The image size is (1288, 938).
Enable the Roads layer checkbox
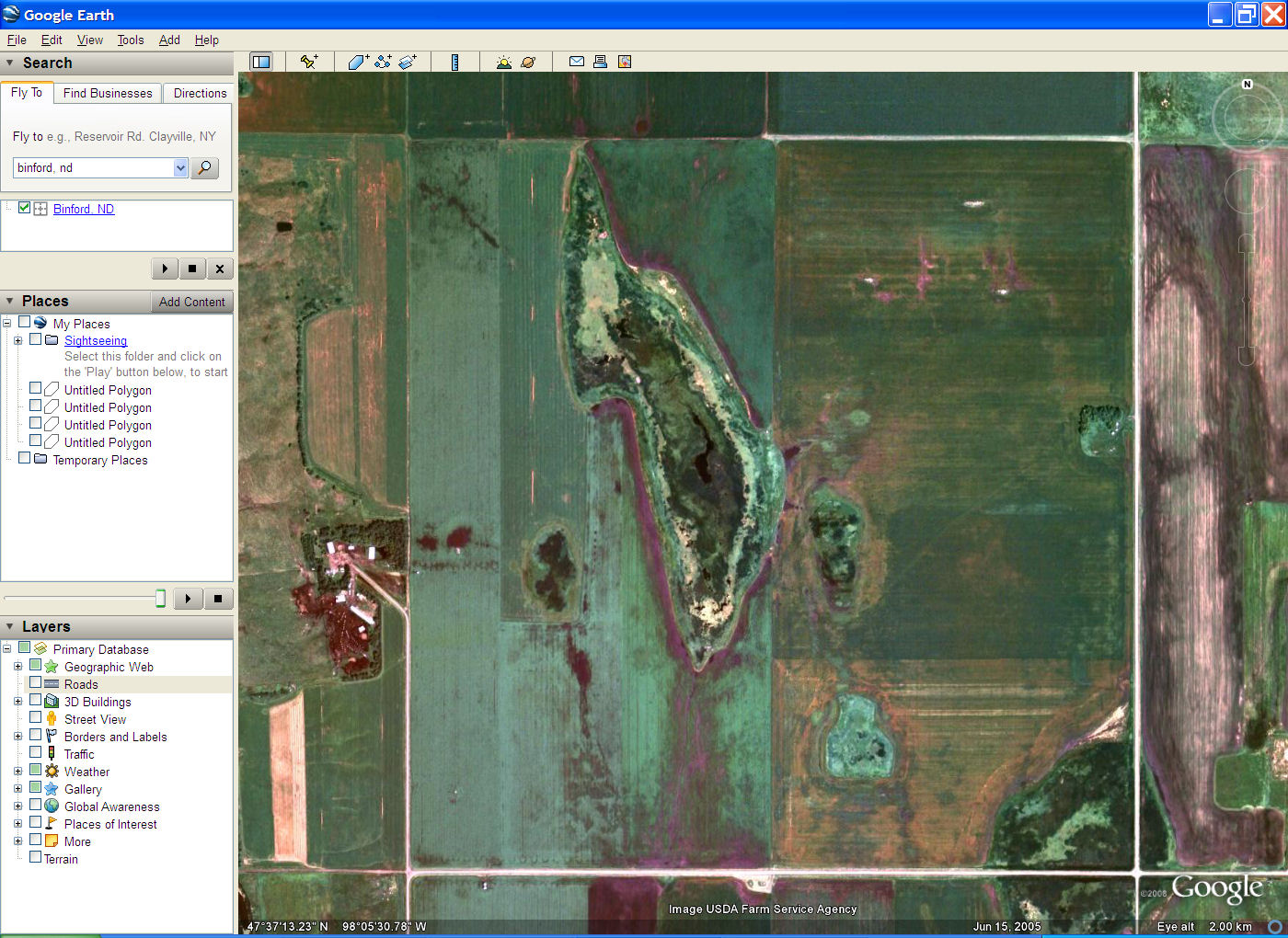coord(36,683)
